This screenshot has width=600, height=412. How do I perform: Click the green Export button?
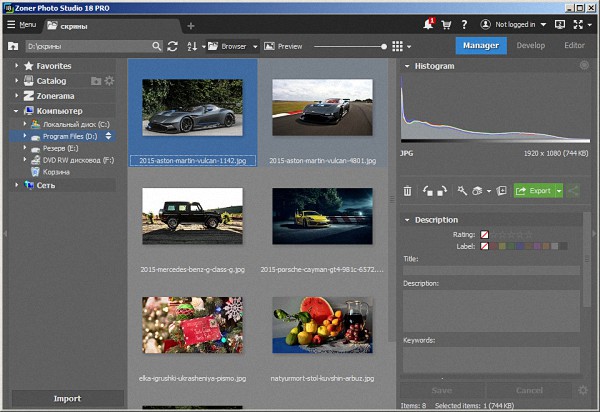click(x=534, y=191)
